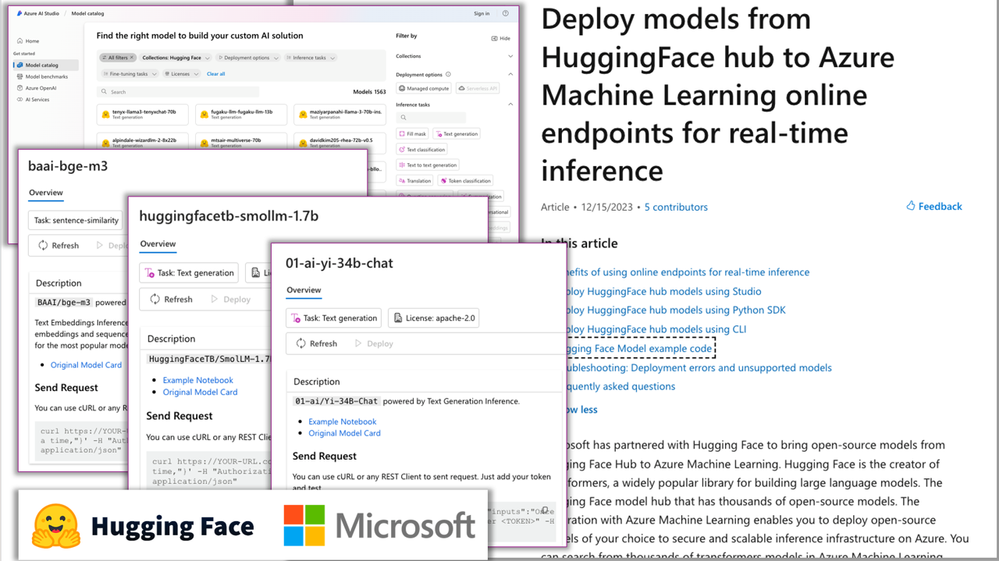Click Deploy in huggingfacetb-smollm-1.7b window

(x=231, y=299)
